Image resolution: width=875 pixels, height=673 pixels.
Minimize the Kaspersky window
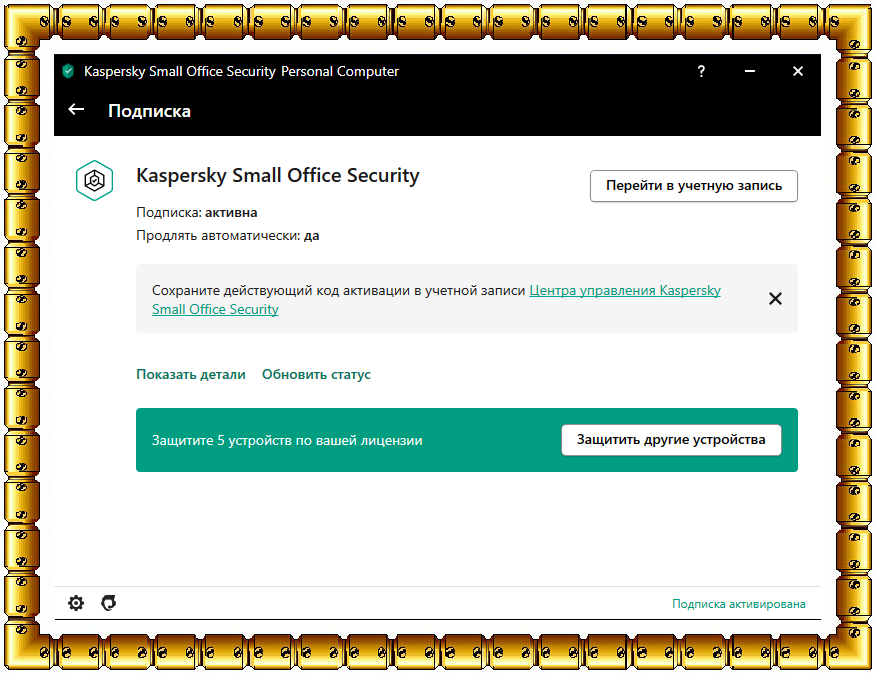tap(750, 71)
